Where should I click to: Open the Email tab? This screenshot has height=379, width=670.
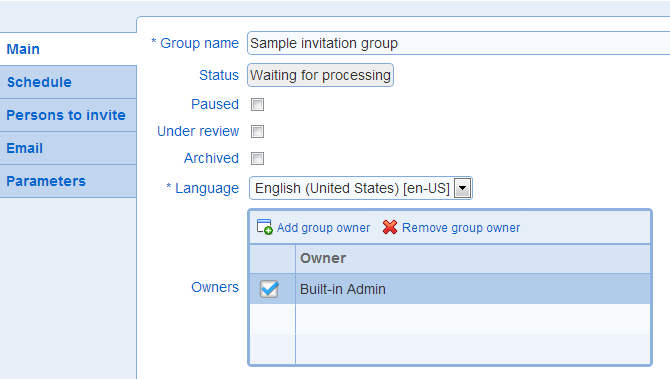pyautogui.click(x=68, y=148)
